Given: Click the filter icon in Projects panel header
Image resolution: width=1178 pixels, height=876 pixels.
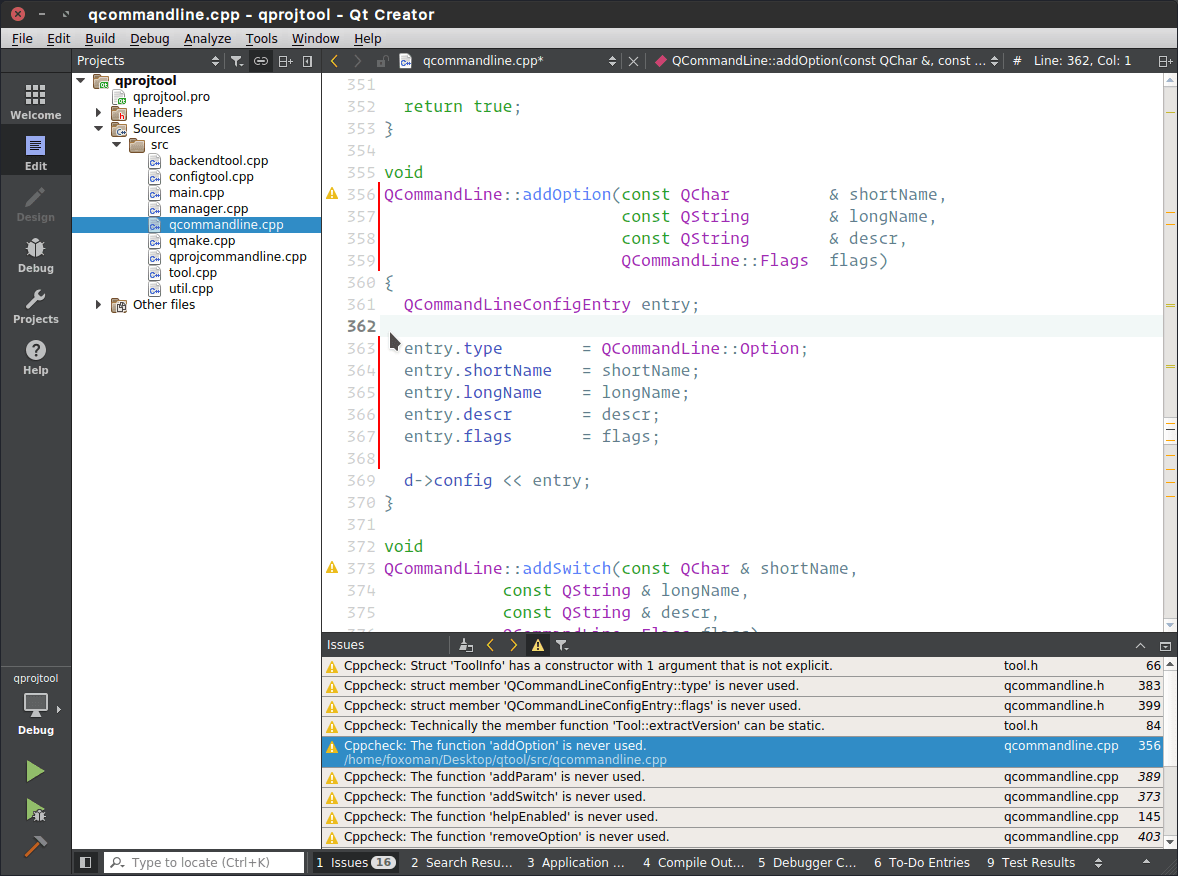Looking at the screenshot, I should [x=237, y=60].
